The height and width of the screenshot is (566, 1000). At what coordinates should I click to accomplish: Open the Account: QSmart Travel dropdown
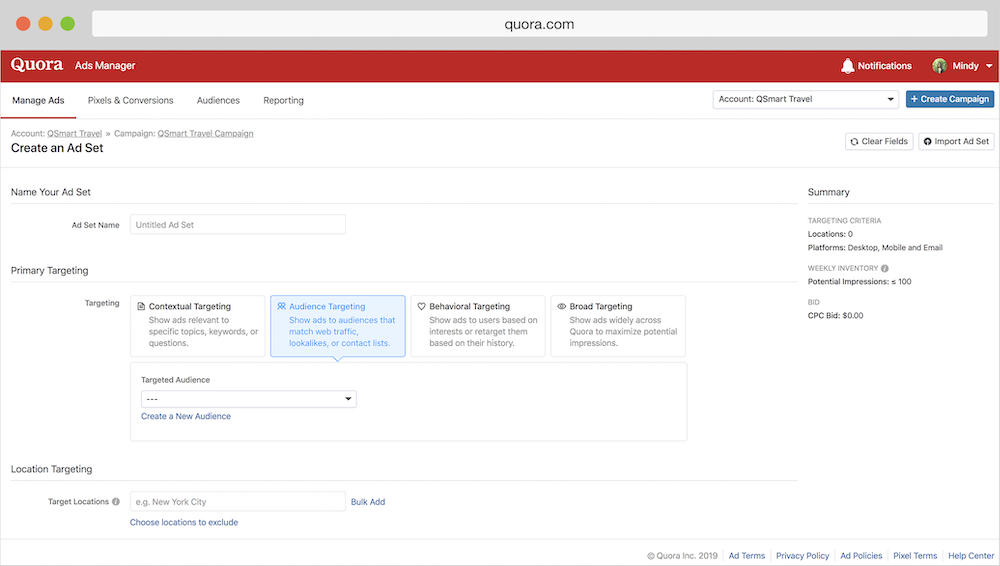(x=806, y=99)
